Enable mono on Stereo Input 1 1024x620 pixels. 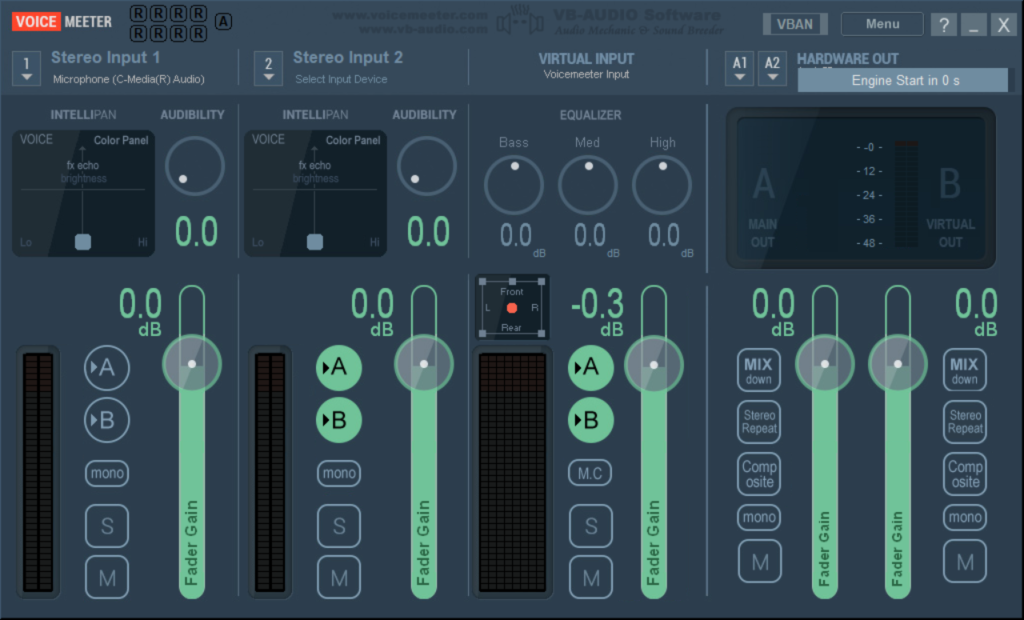tap(107, 473)
